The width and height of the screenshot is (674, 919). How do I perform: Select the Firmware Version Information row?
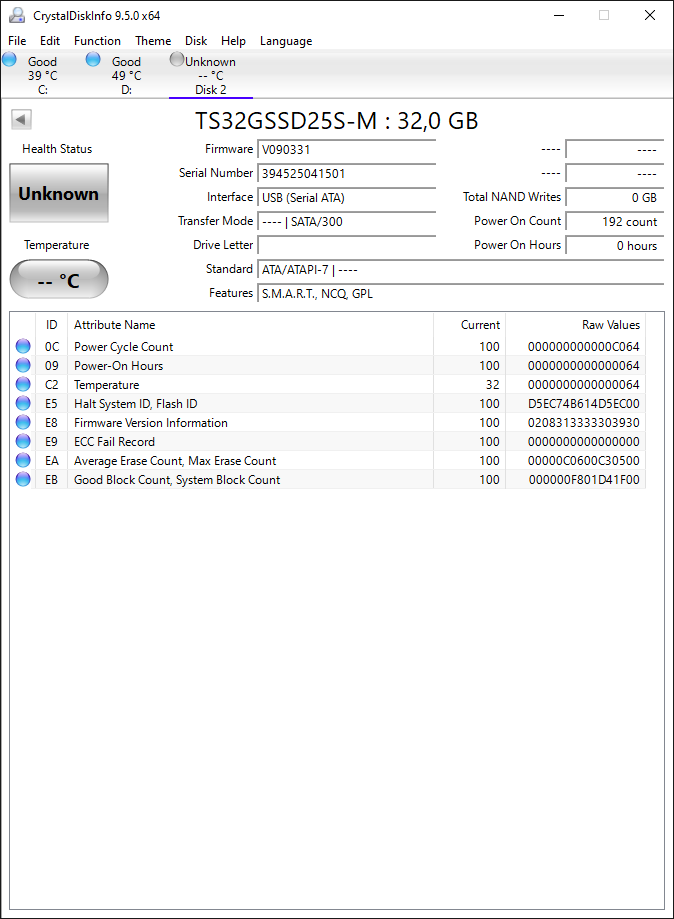pos(328,423)
